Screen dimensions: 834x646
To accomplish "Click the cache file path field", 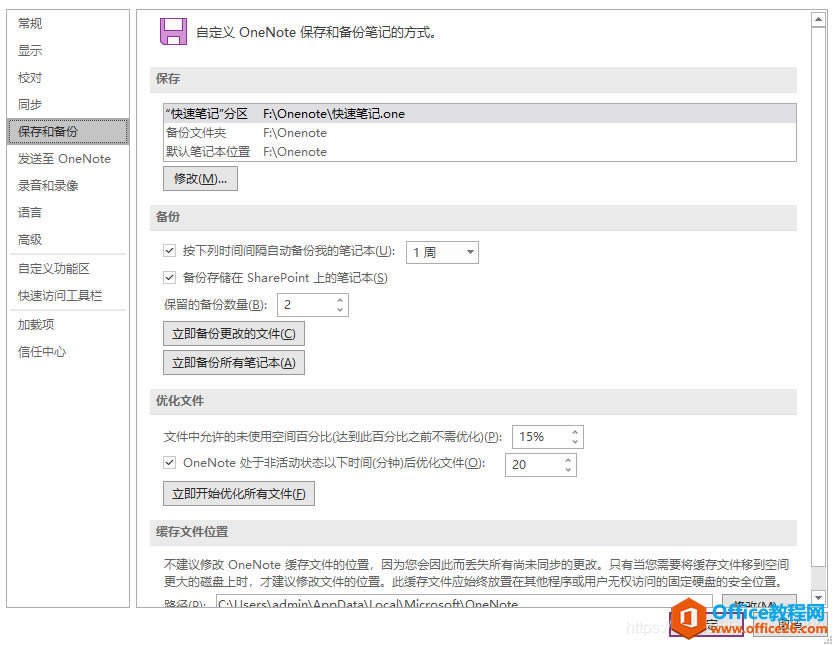I will point(464,602).
